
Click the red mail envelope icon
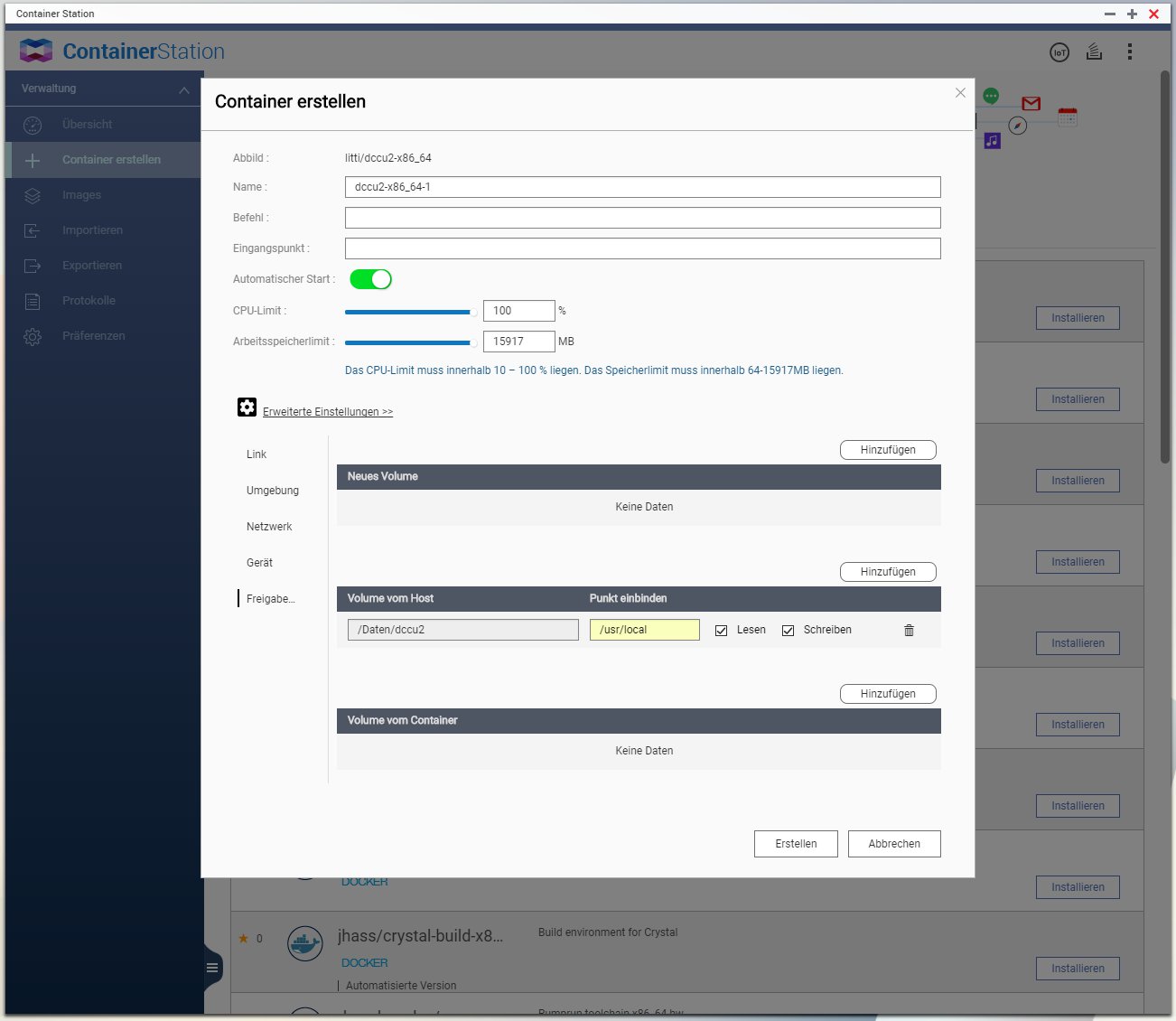[1031, 103]
